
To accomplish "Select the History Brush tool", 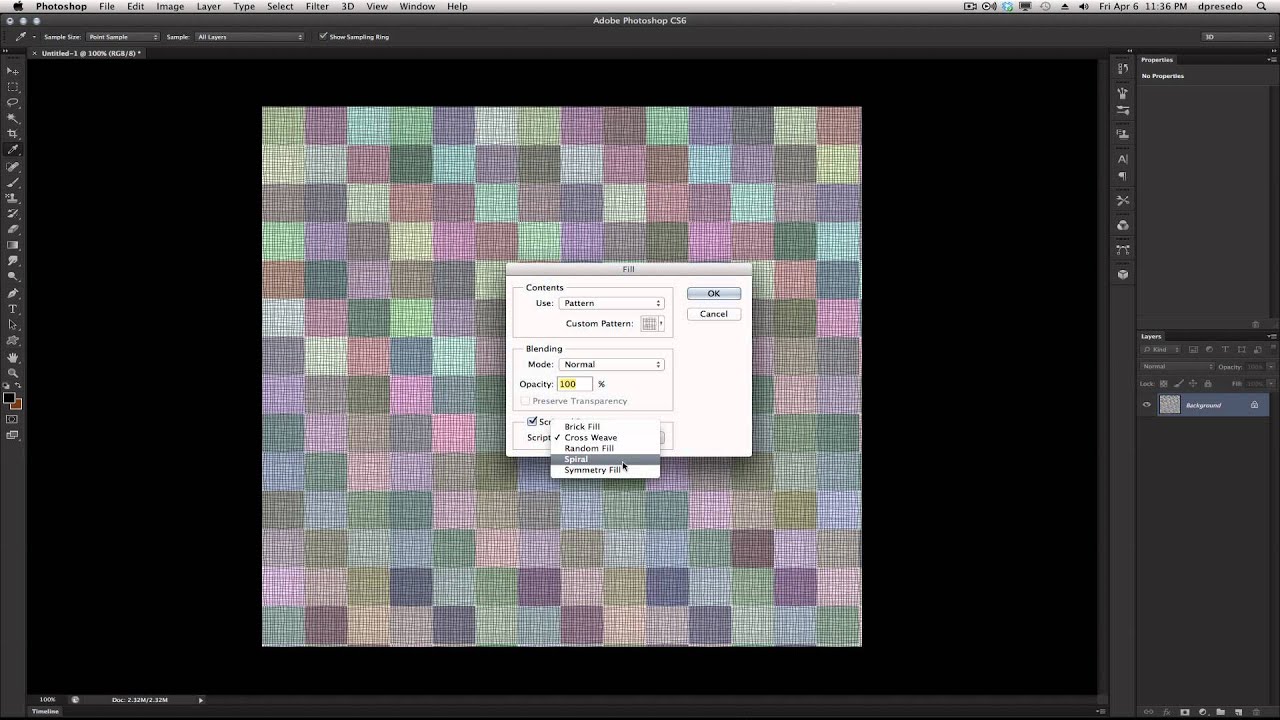I will (x=13, y=214).
